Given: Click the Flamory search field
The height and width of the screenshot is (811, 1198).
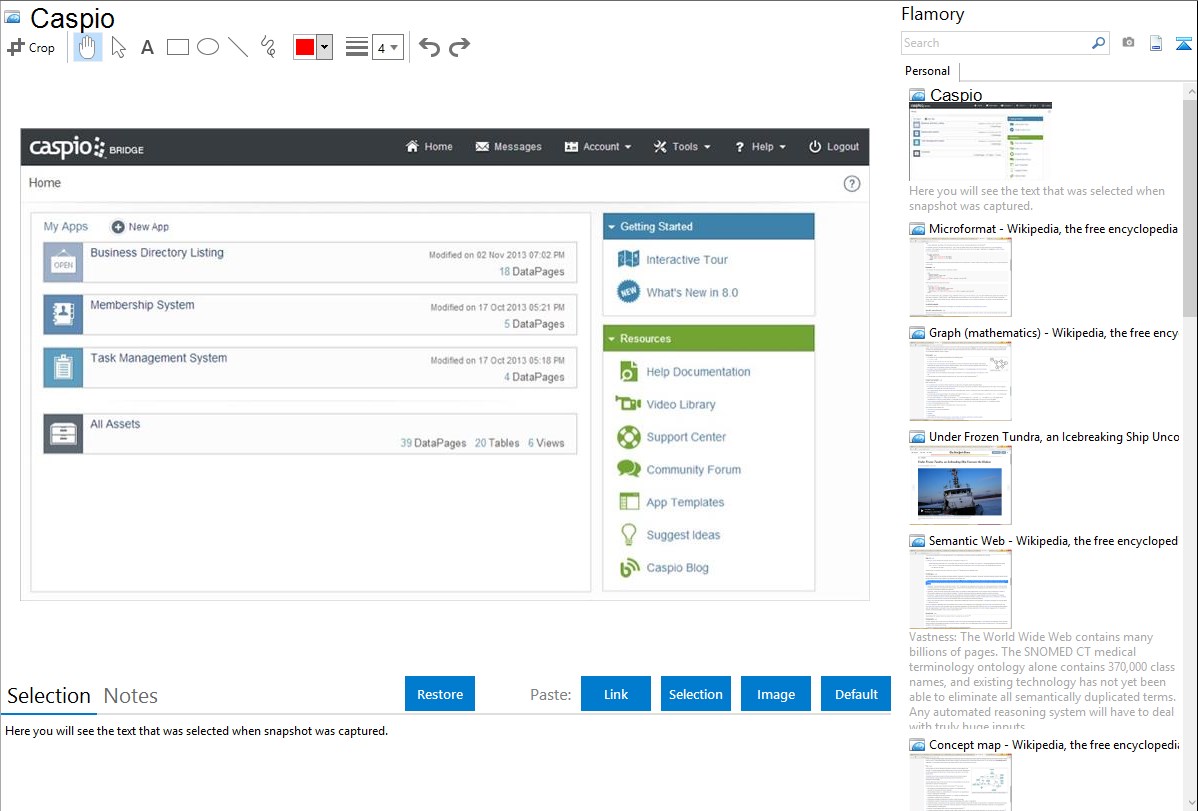Looking at the screenshot, I should (995, 43).
